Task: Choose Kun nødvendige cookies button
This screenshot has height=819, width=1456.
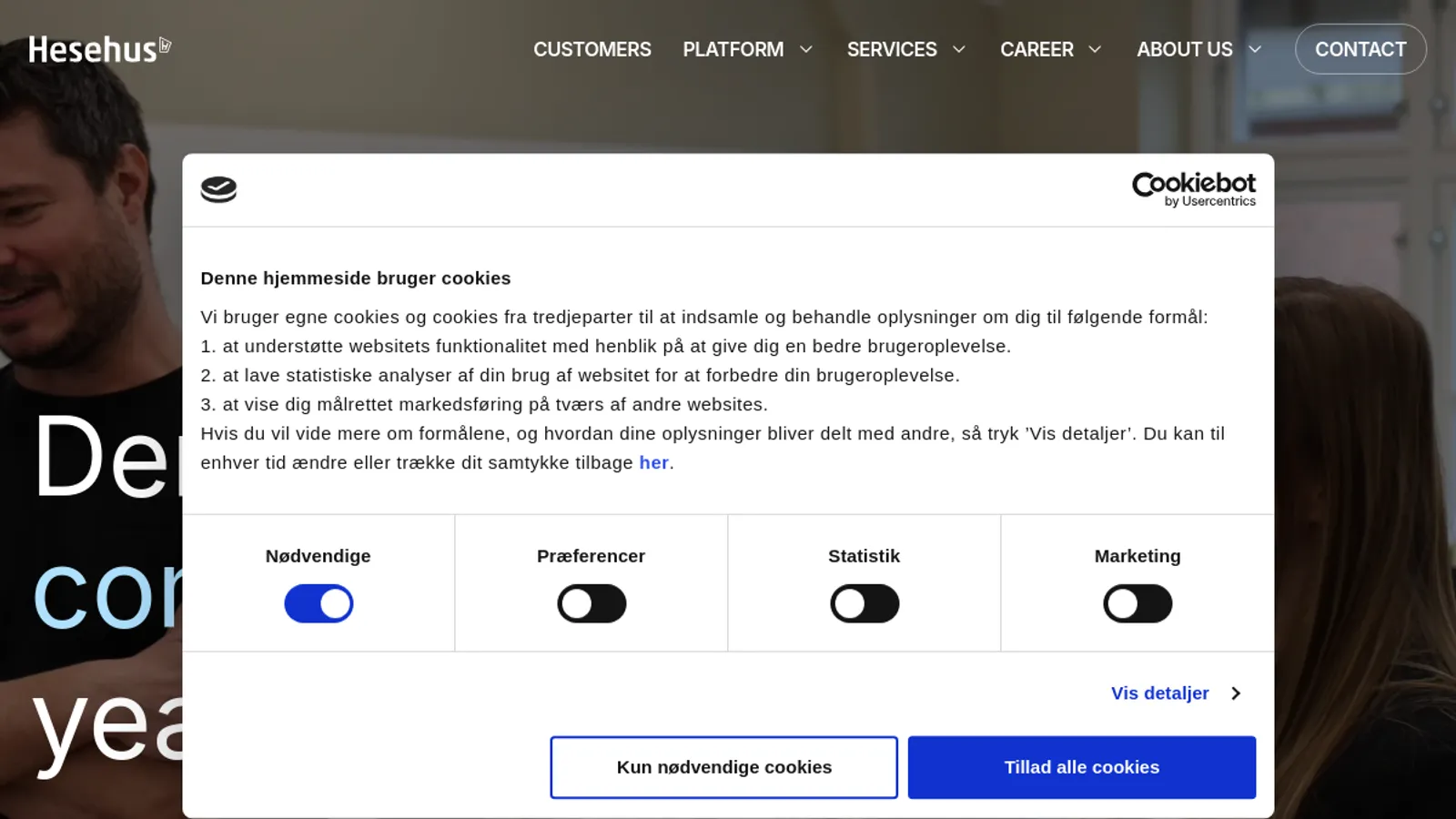Action: (724, 767)
